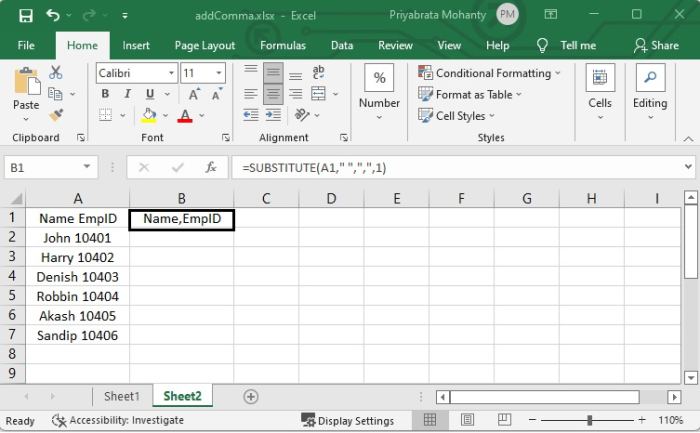This screenshot has height=433, width=700.
Task: Add a new sheet with plus icon
Action: 251,396
